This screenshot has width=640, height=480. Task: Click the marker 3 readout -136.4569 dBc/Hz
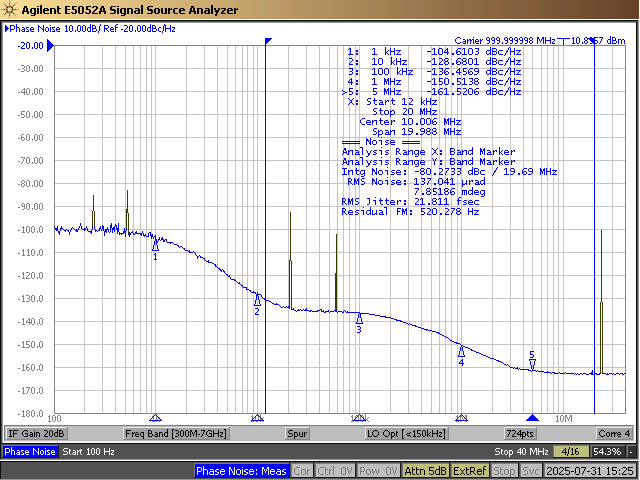point(473,72)
